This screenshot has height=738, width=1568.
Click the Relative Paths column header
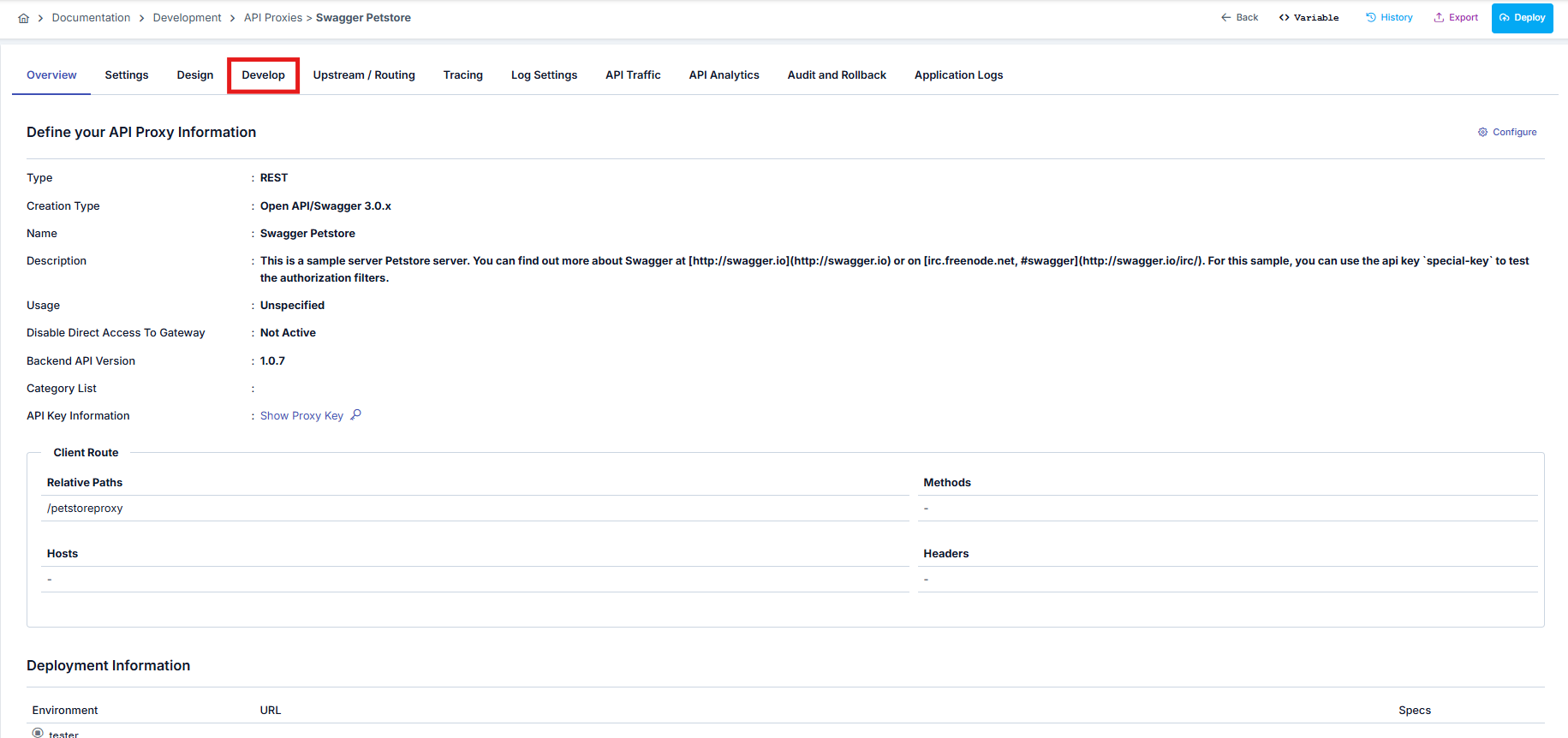85,483
